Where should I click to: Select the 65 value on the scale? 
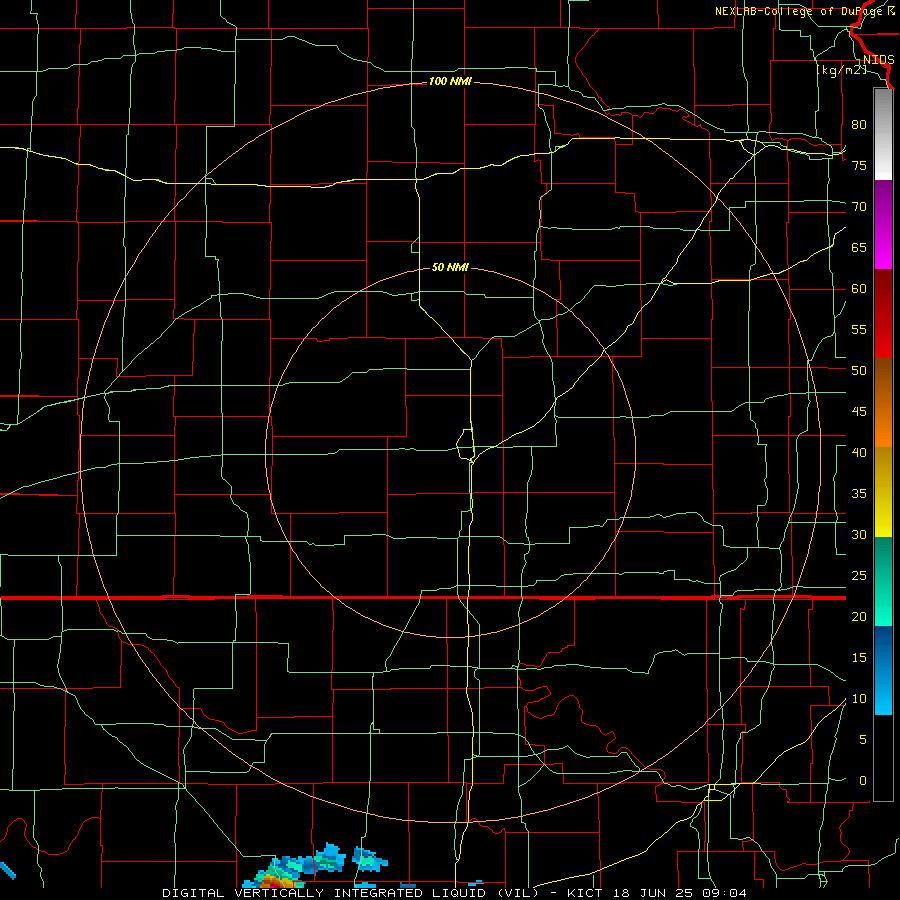859,247
